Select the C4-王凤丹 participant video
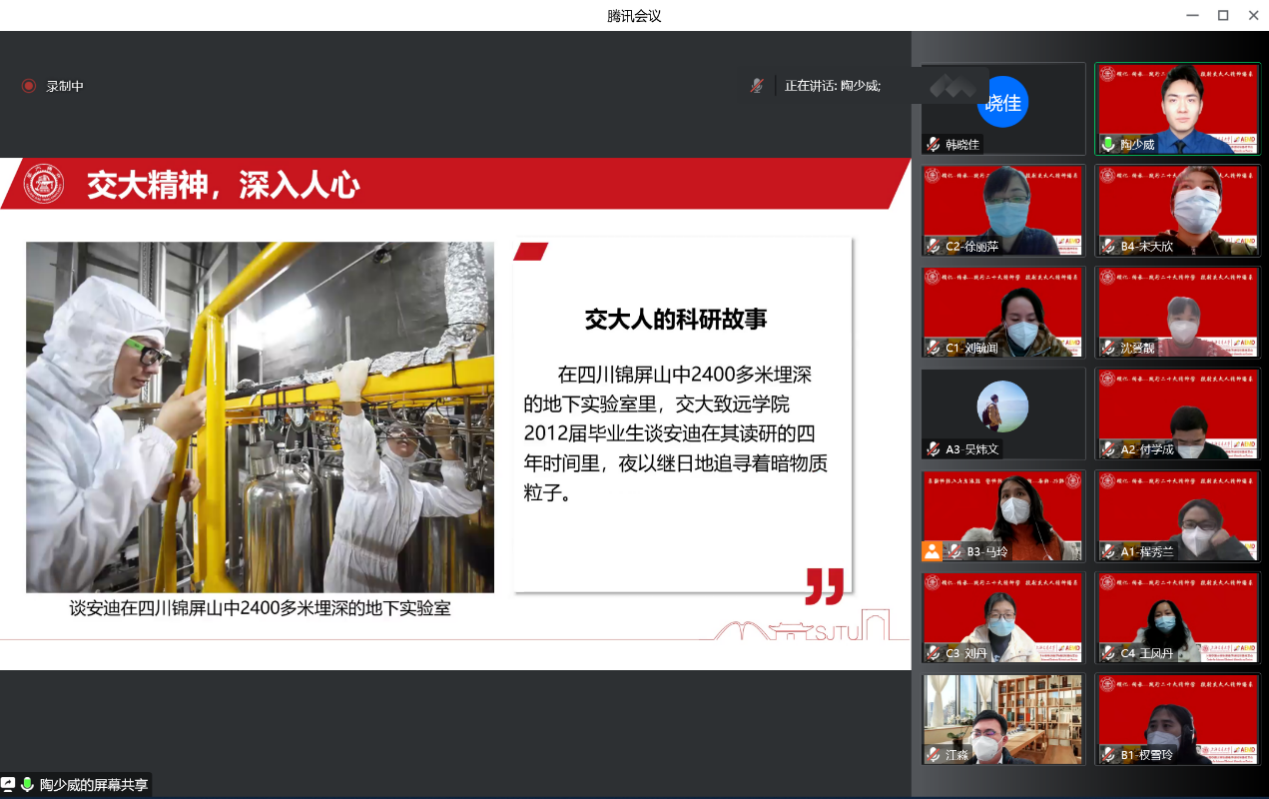 click(x=1177, y=617)
